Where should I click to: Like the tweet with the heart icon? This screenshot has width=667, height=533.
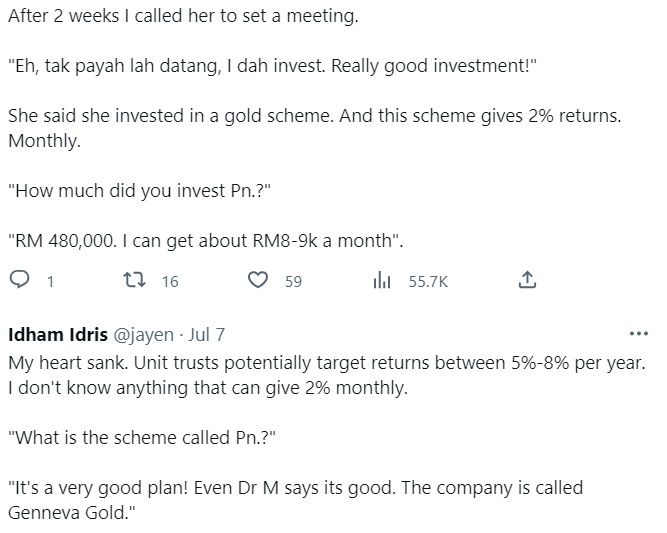click(258, 281)
